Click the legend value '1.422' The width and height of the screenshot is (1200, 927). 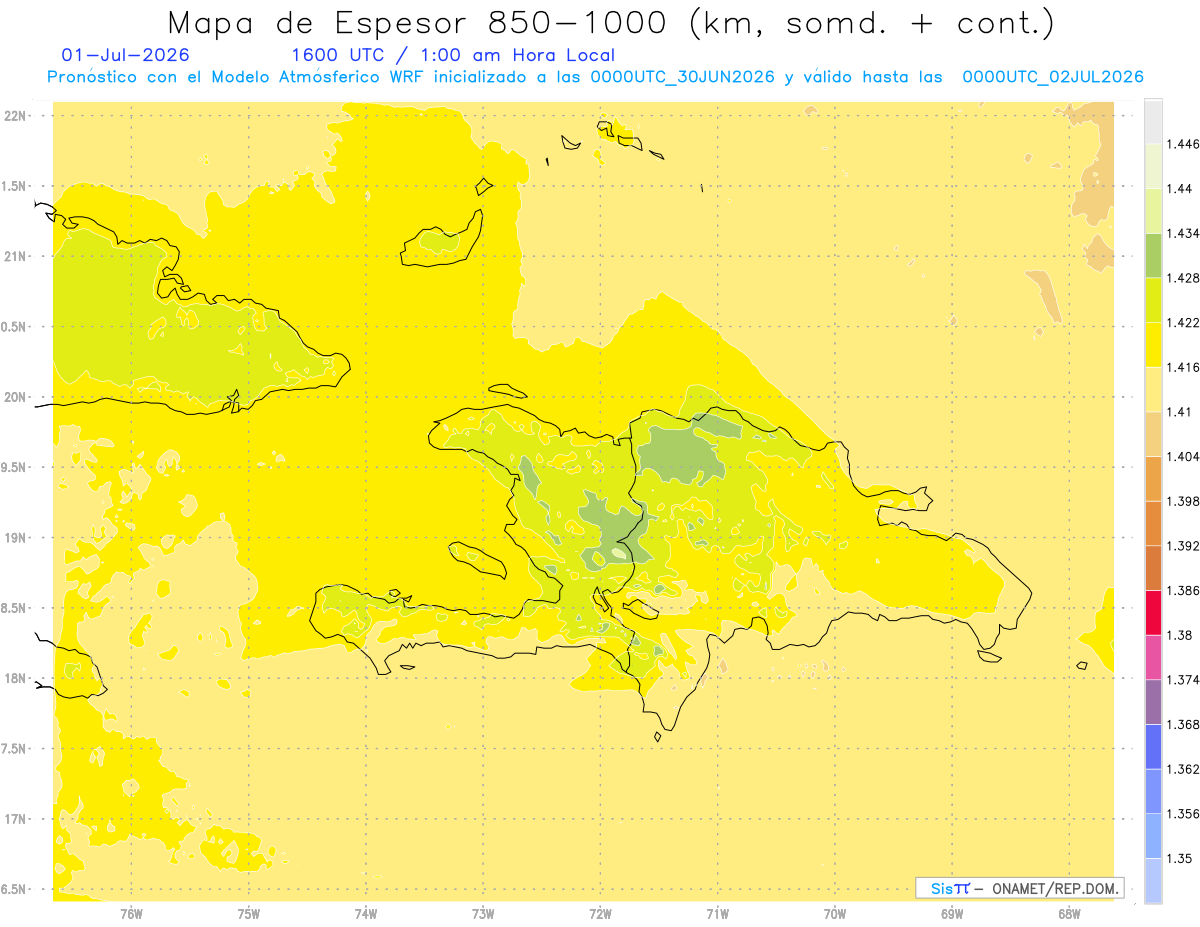[1183, 322]
